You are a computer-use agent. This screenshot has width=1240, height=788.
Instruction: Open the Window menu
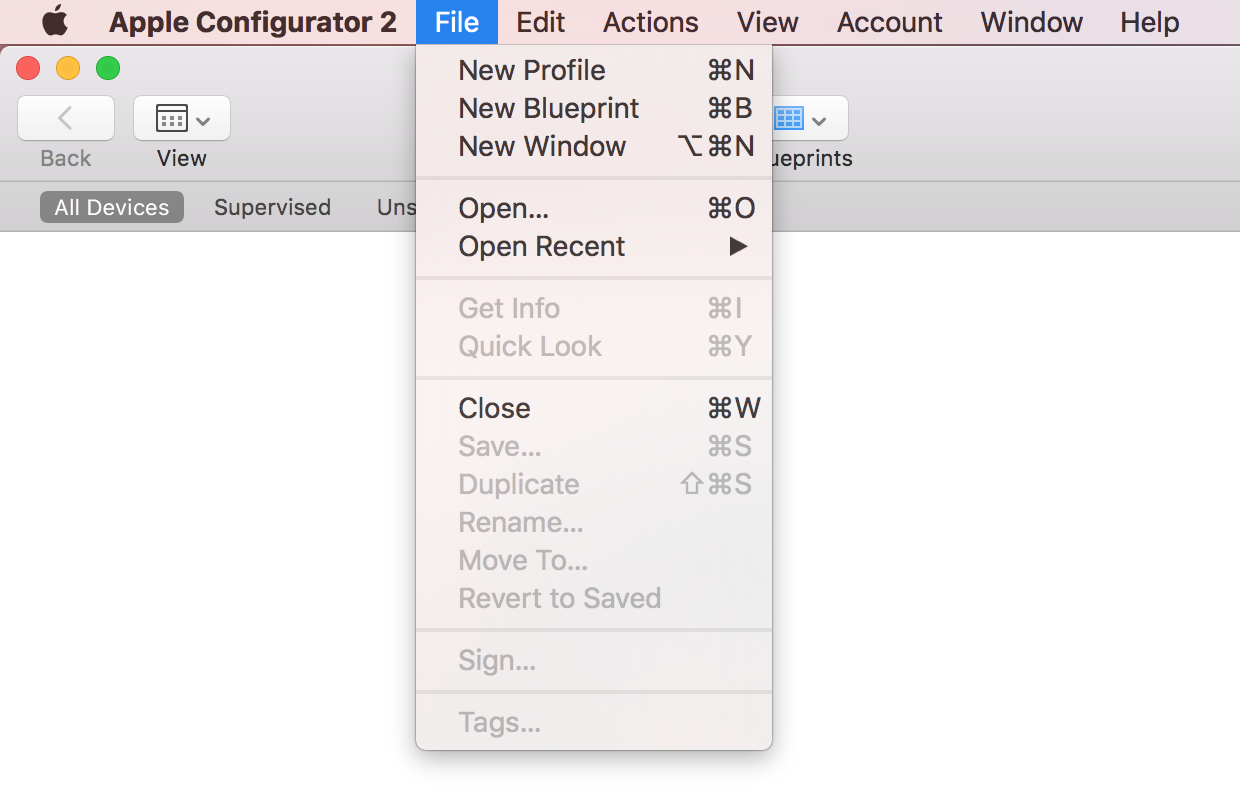(x=1032, y=22)
